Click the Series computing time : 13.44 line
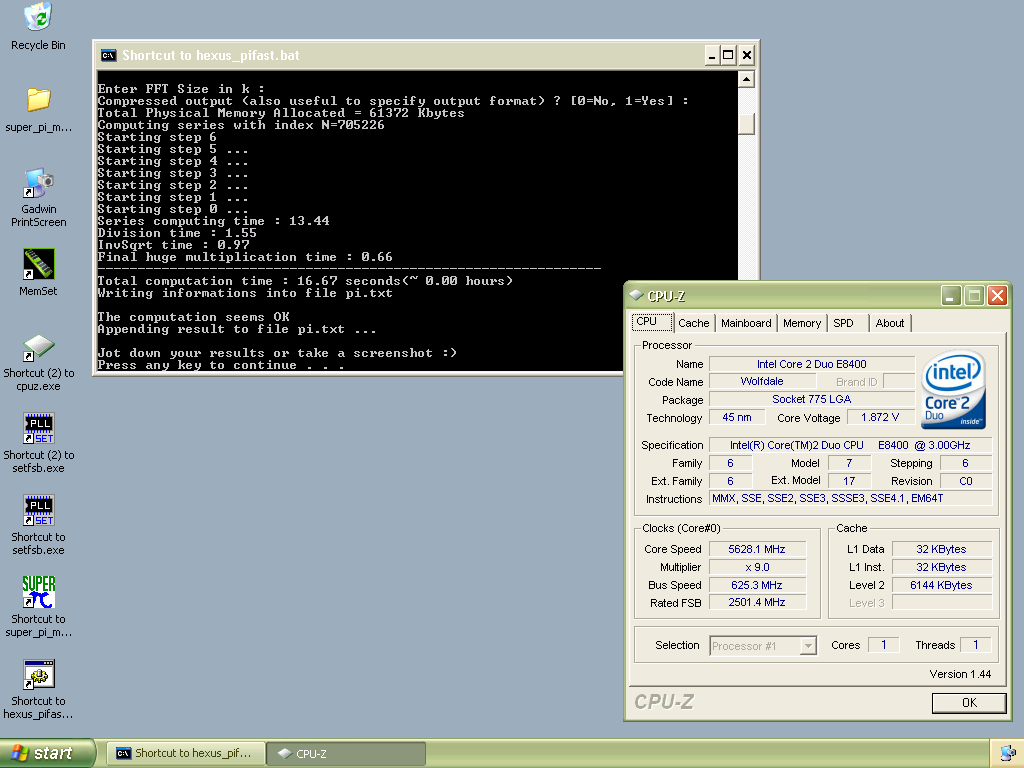This screenshot has width=1024, height=768. [x=213, y=221]
